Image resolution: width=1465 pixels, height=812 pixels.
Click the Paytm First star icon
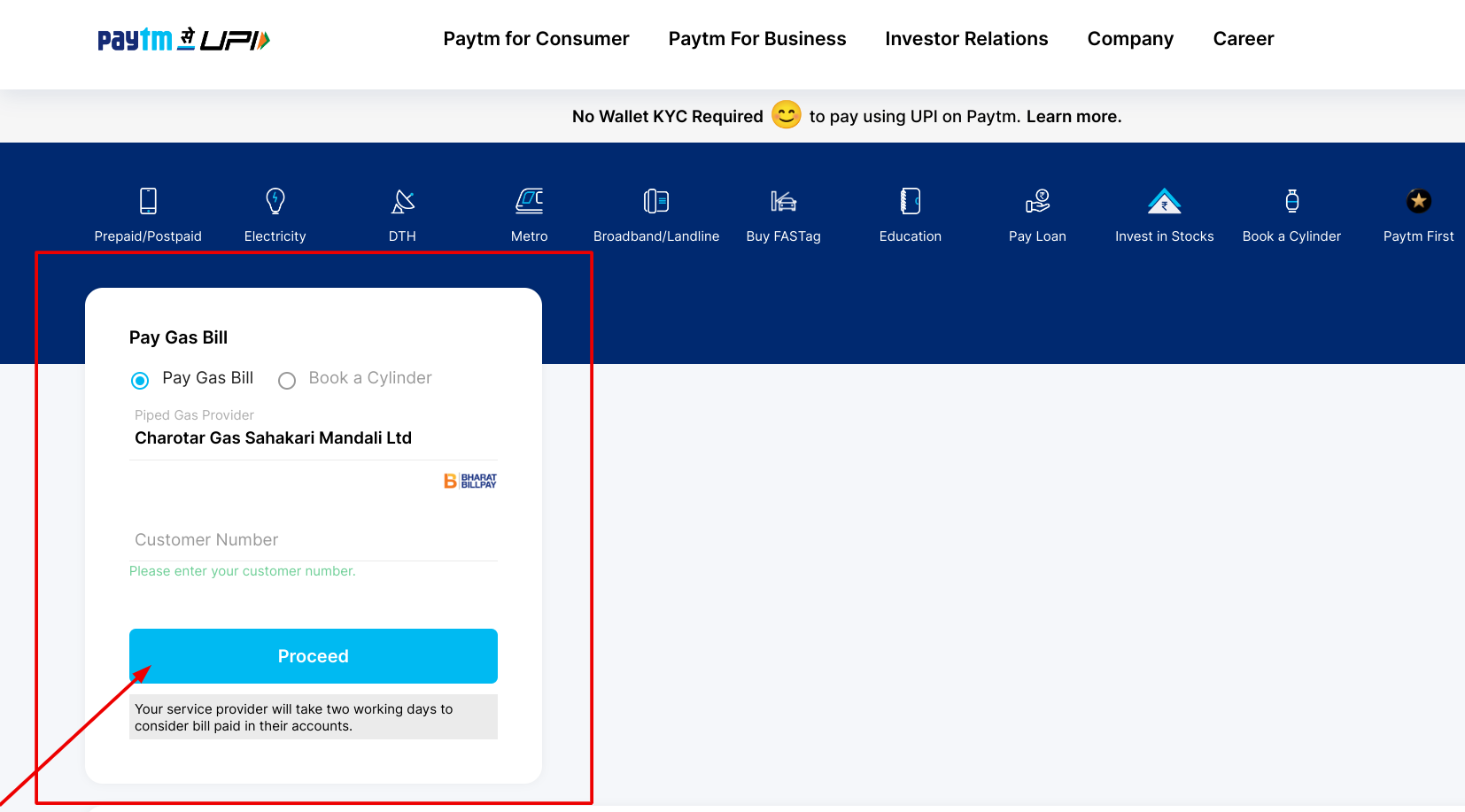click(1418, 201)
